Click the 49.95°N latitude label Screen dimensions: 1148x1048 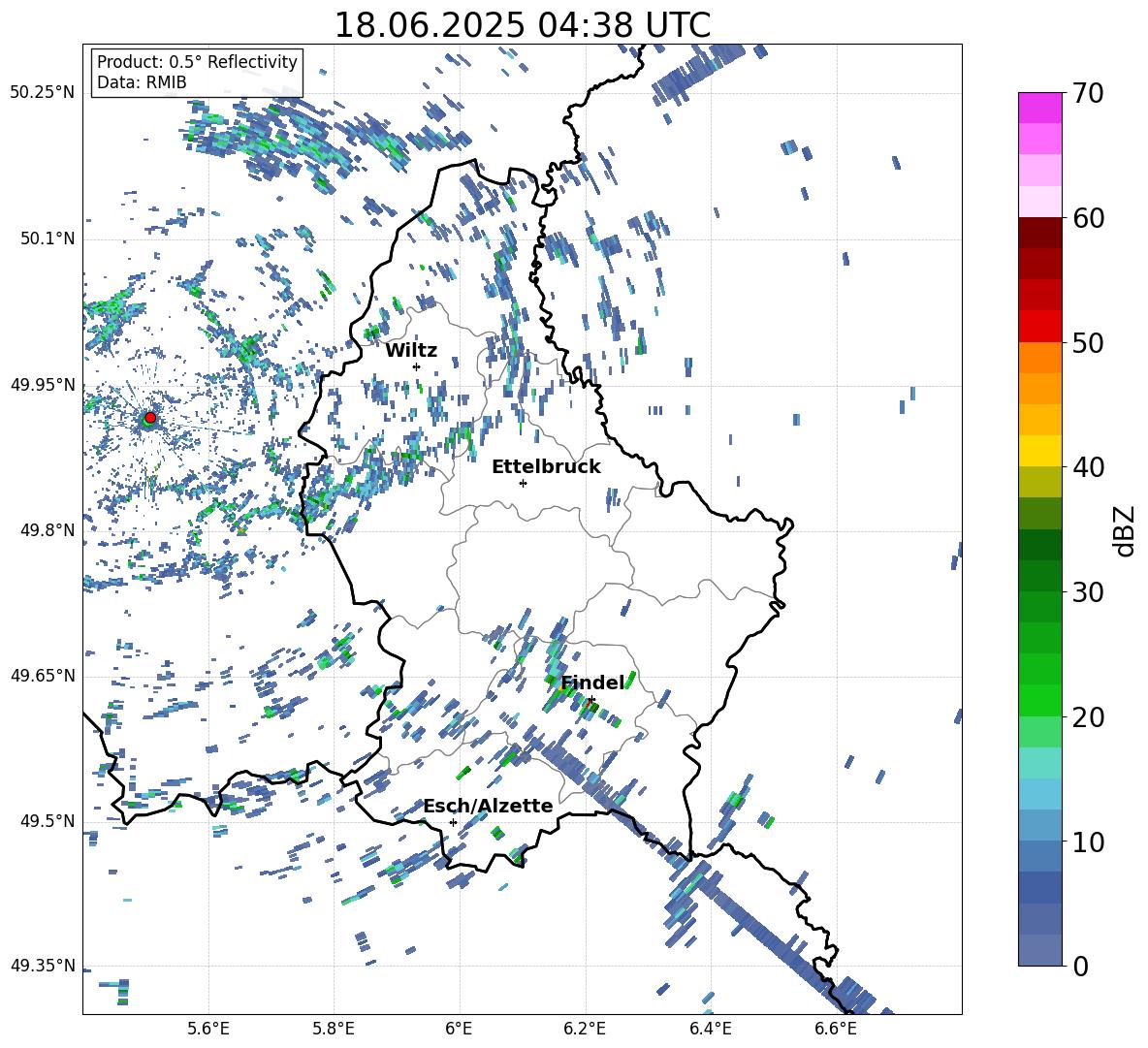pos(43,384)
